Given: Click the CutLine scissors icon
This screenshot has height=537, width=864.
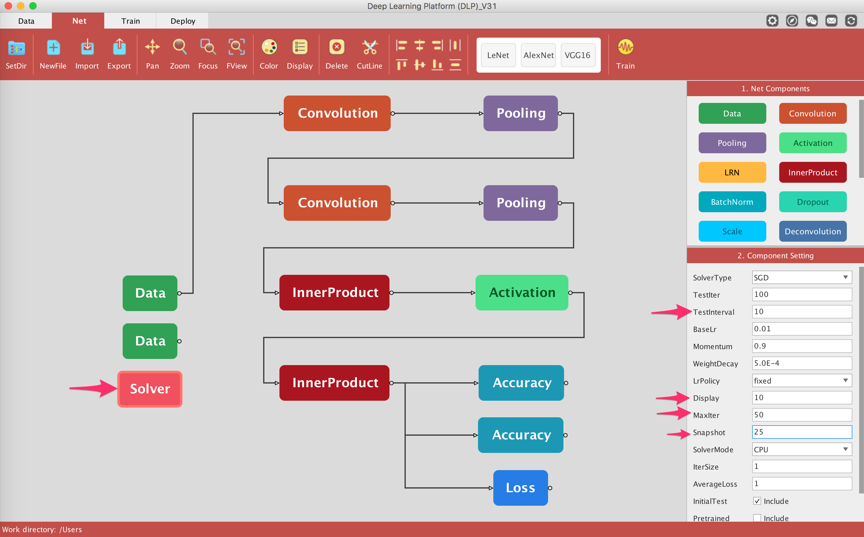Looking at the screenshot, I should tap(369, 48).
